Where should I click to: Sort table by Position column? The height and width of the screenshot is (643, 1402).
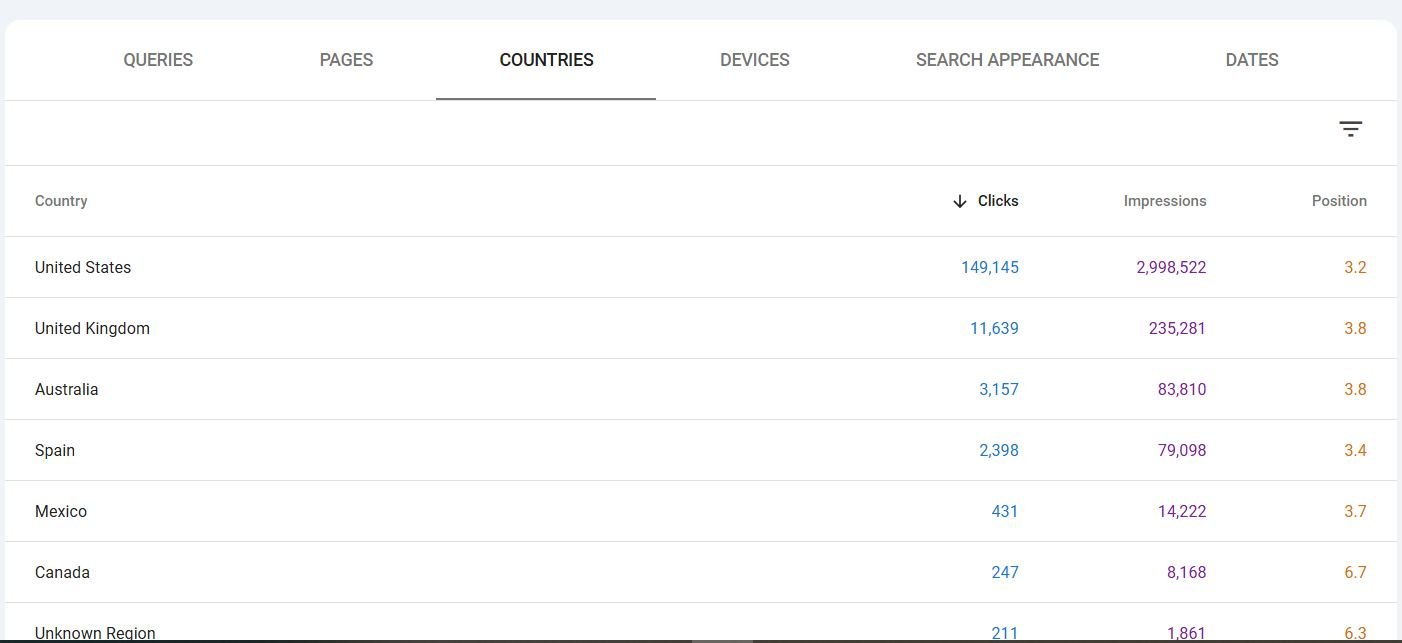pos(1339,201)
